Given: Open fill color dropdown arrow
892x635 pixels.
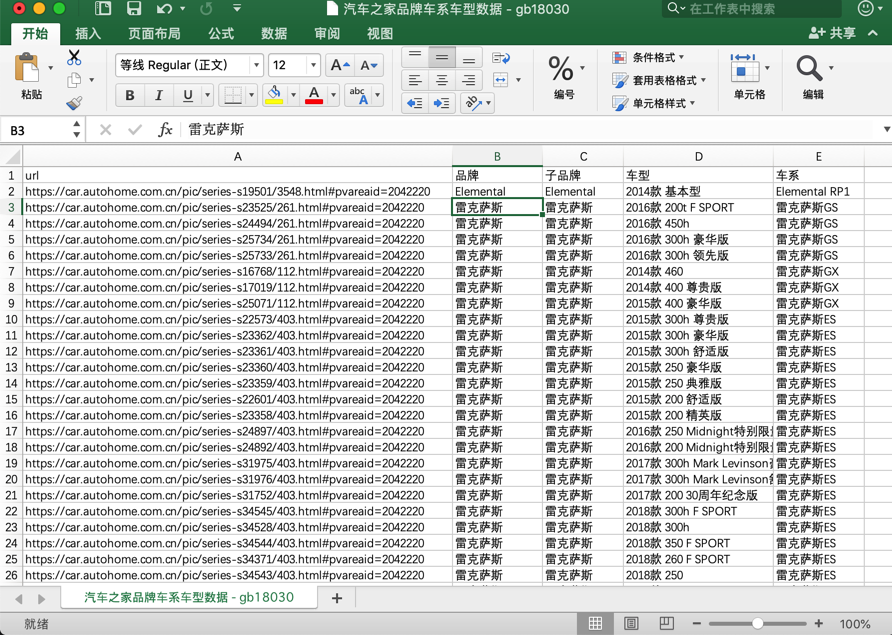Looking at the screenshot, I should coord(294,95).
